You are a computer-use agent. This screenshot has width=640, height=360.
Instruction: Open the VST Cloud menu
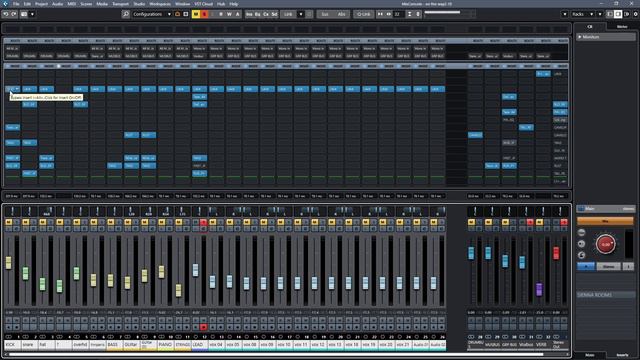203,4
